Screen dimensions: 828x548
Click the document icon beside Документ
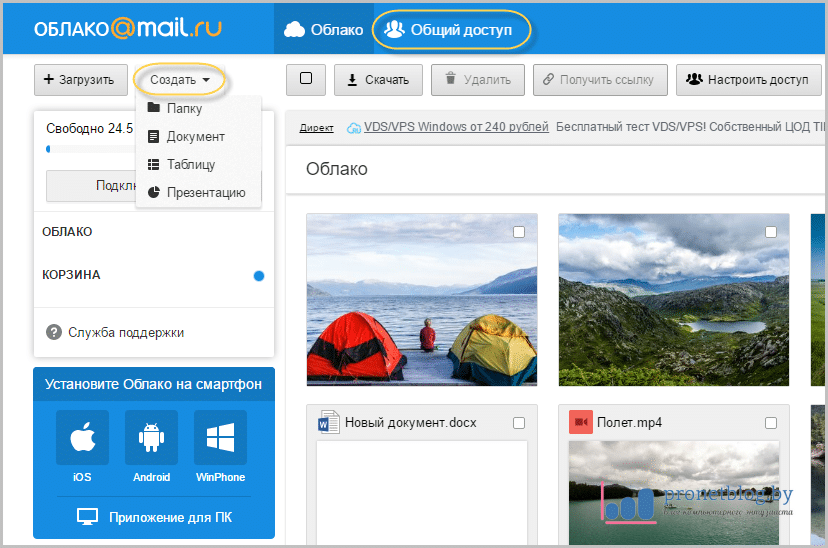point(154,136)
